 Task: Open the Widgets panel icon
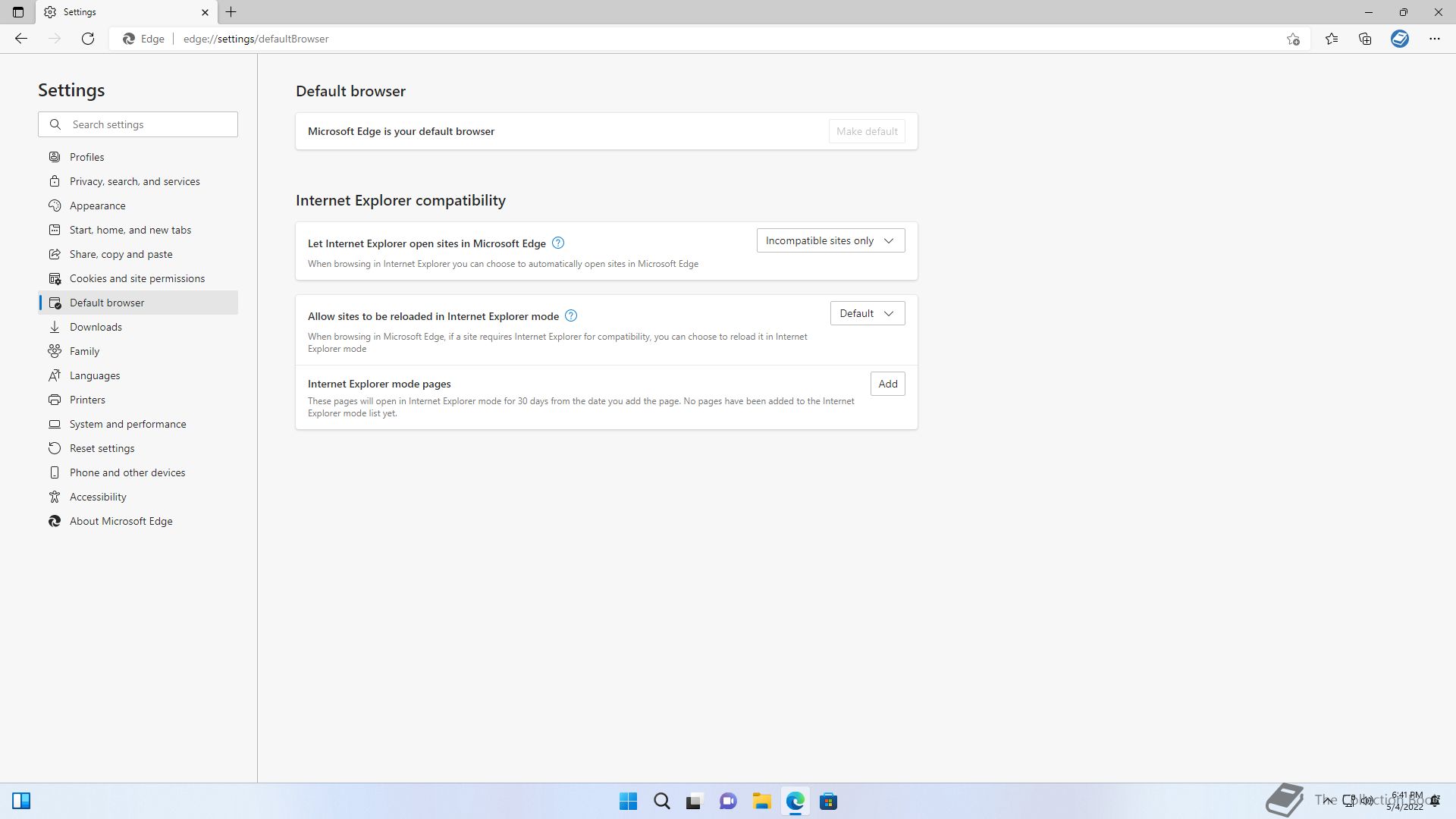tap(21, 801)
